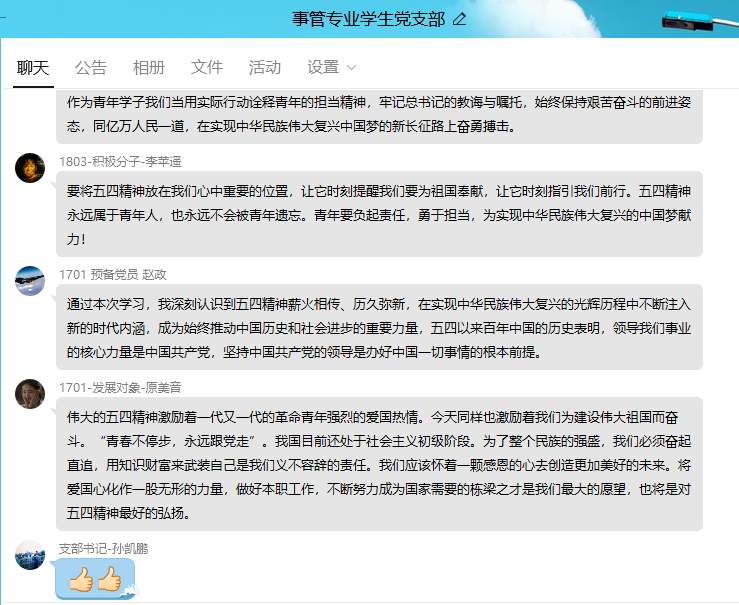Image resolution: width=739 pixels, height=605 pixels.
Task: Select message starting with 通过本次学习
Action: 379,327
